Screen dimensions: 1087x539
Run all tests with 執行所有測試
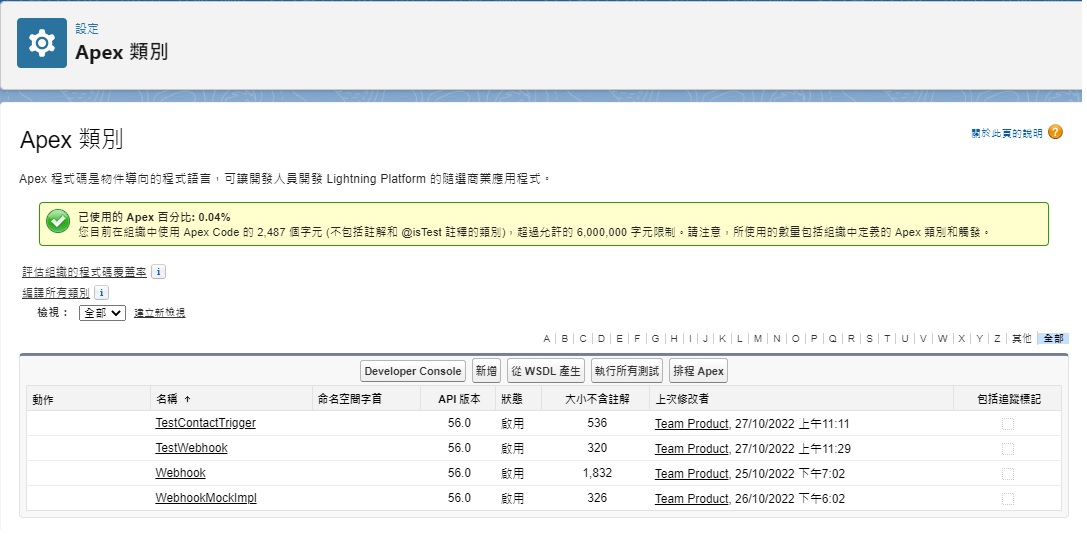[627, 371]
